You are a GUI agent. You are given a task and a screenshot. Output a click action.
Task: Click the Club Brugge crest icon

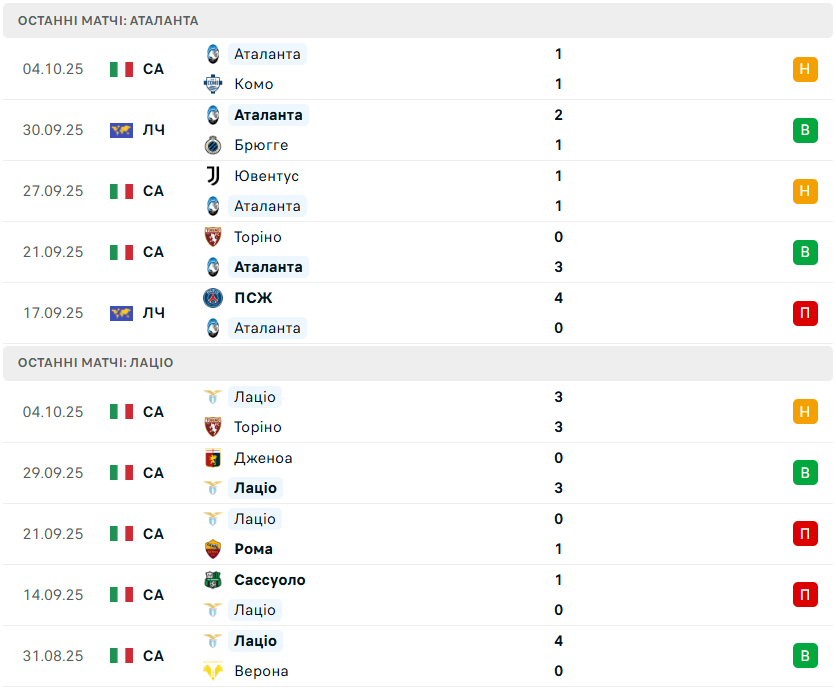tap(212, 145)
